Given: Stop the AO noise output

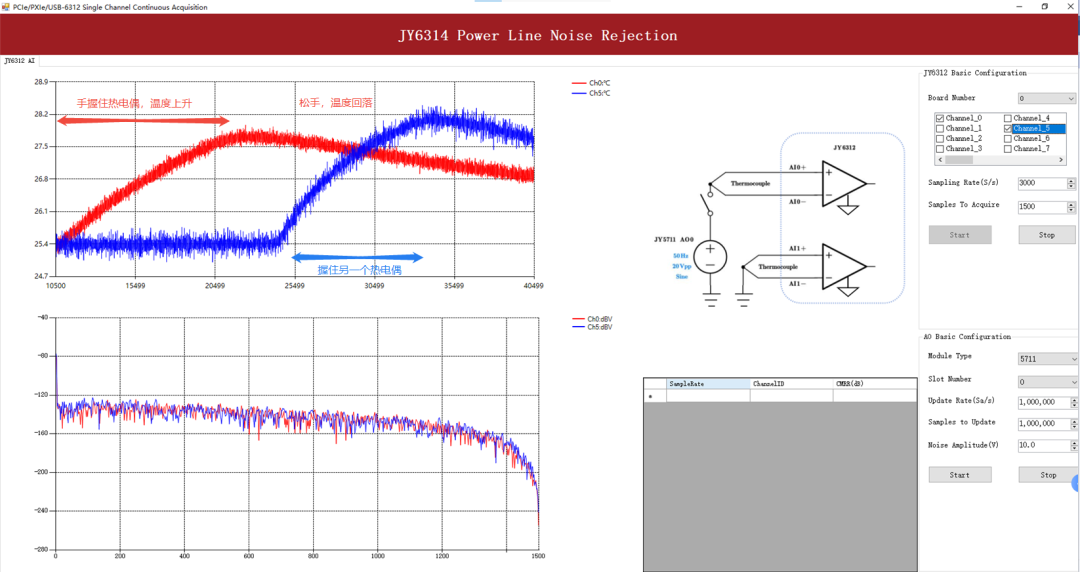Looking at the screenshot, I should 1048,475.
